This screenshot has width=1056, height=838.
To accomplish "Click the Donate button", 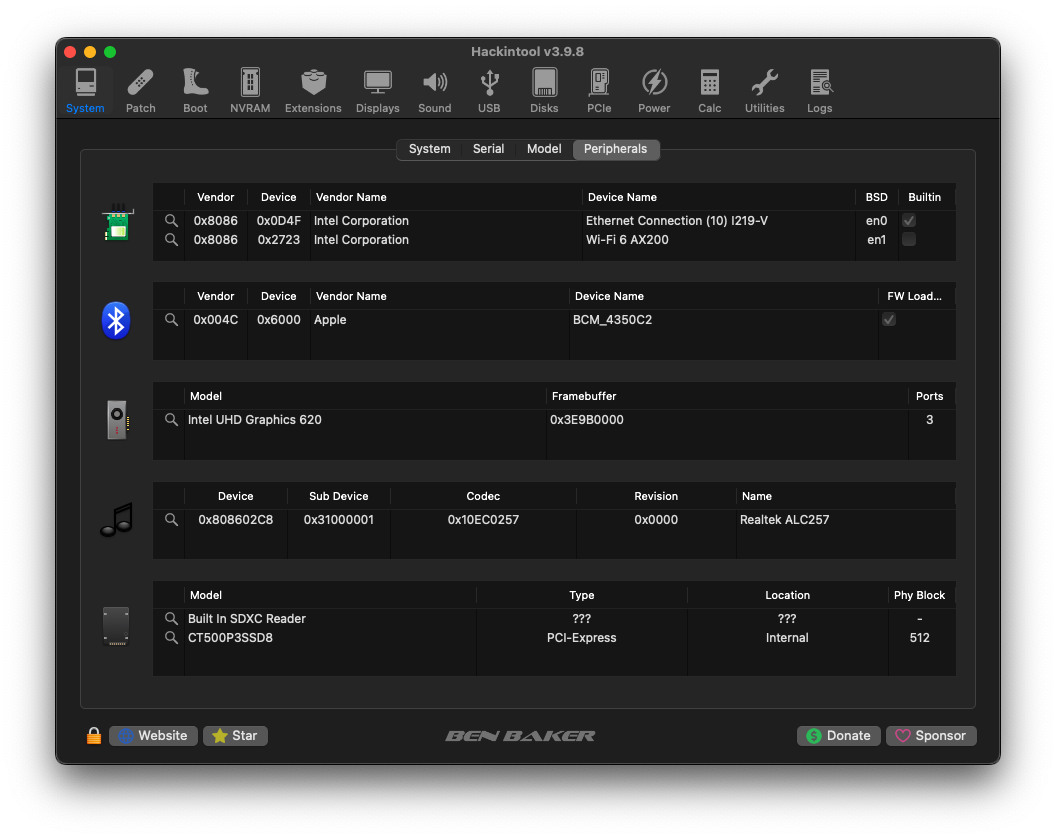I will click(839, 736).
